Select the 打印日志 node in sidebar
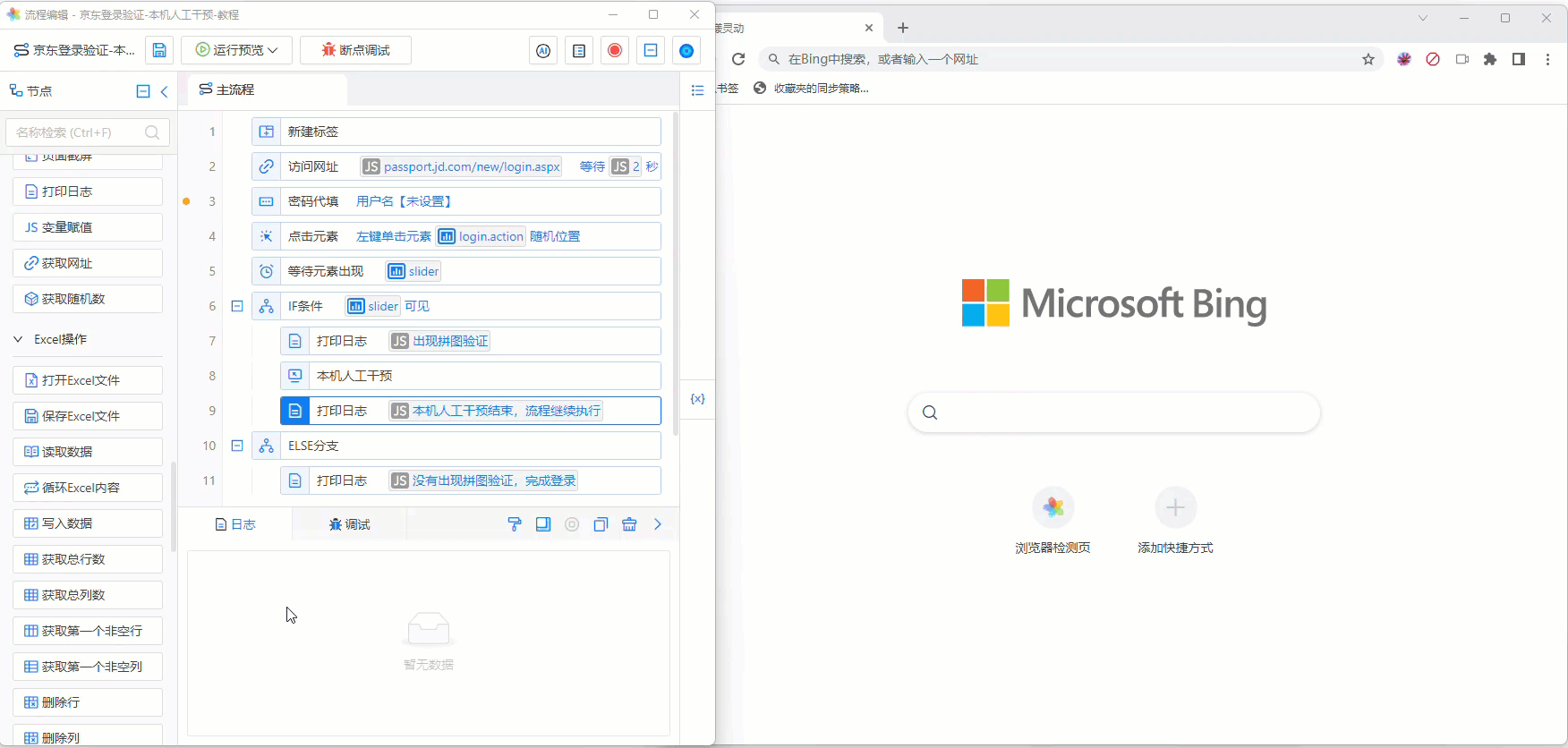This screenshot has width=1568, height=748. tap(88, 191)
